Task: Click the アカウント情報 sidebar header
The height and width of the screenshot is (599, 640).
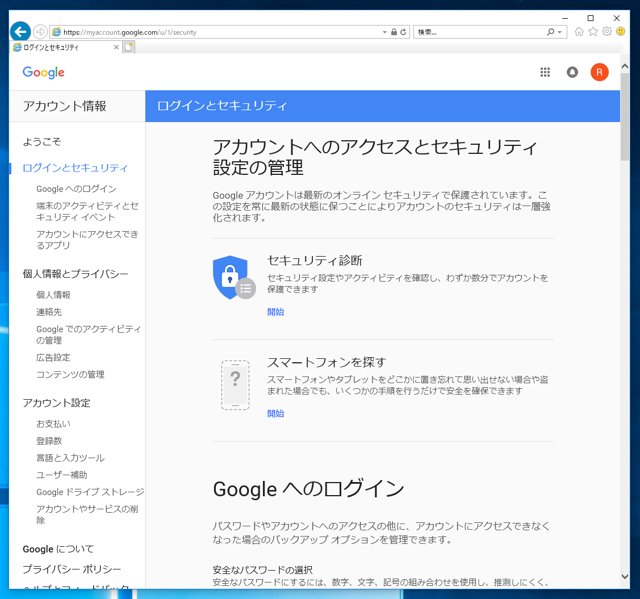Action: tap(64, 106)
